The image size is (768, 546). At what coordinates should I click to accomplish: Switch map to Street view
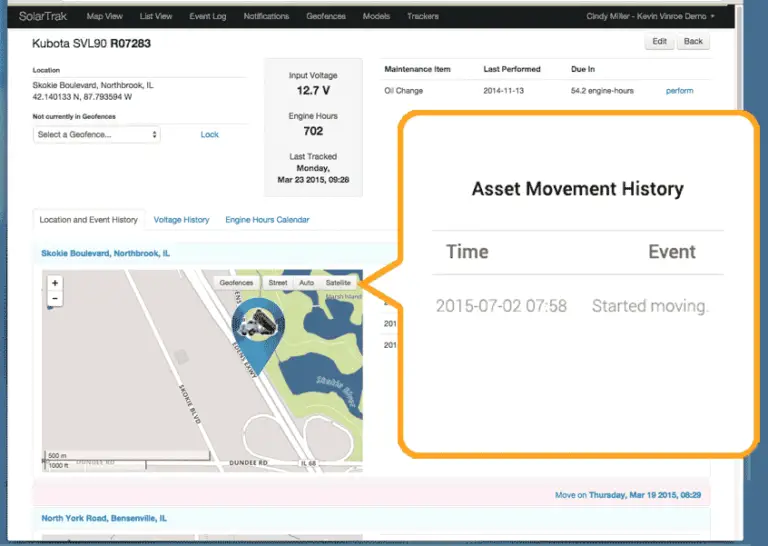278,283
